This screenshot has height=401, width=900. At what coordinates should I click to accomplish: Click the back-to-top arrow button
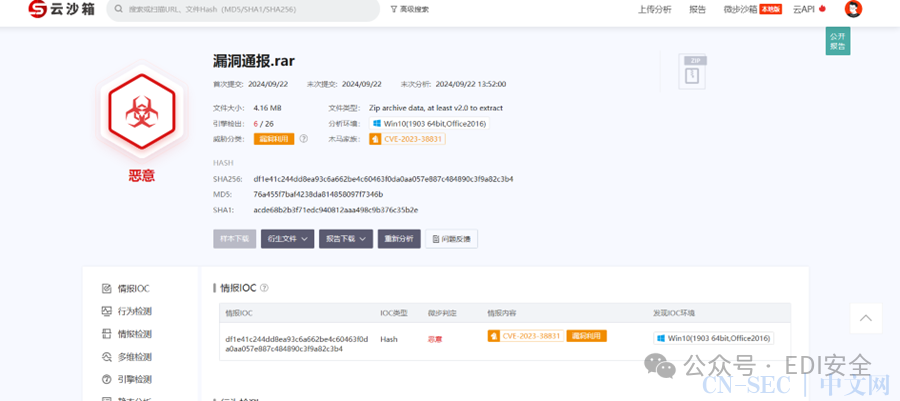coord(866,318)
